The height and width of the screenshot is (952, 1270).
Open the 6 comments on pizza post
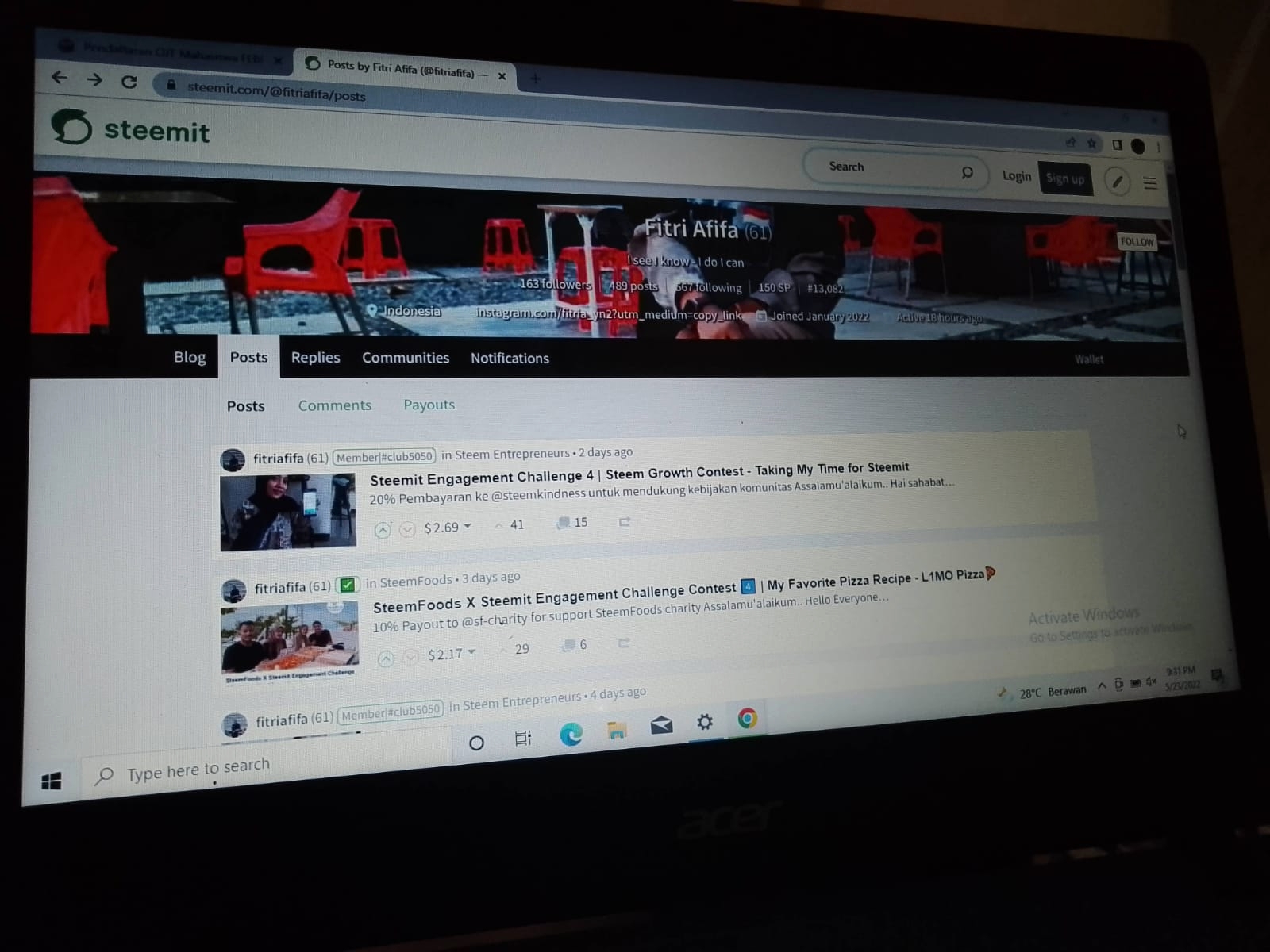tap(575, 645)
